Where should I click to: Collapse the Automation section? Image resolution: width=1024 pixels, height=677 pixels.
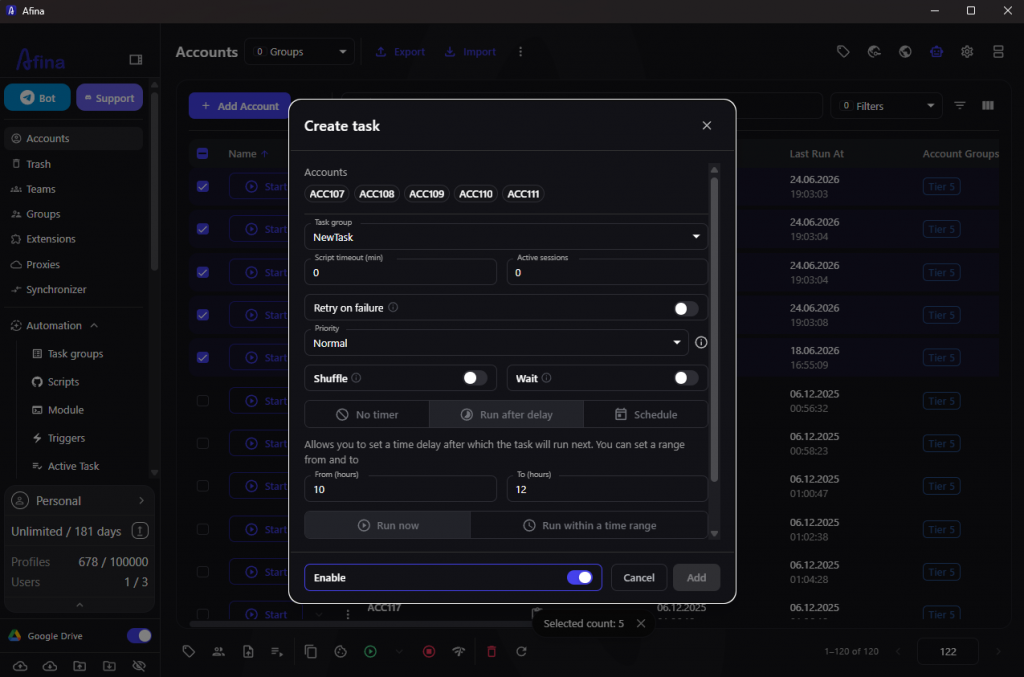coord(94,326)
